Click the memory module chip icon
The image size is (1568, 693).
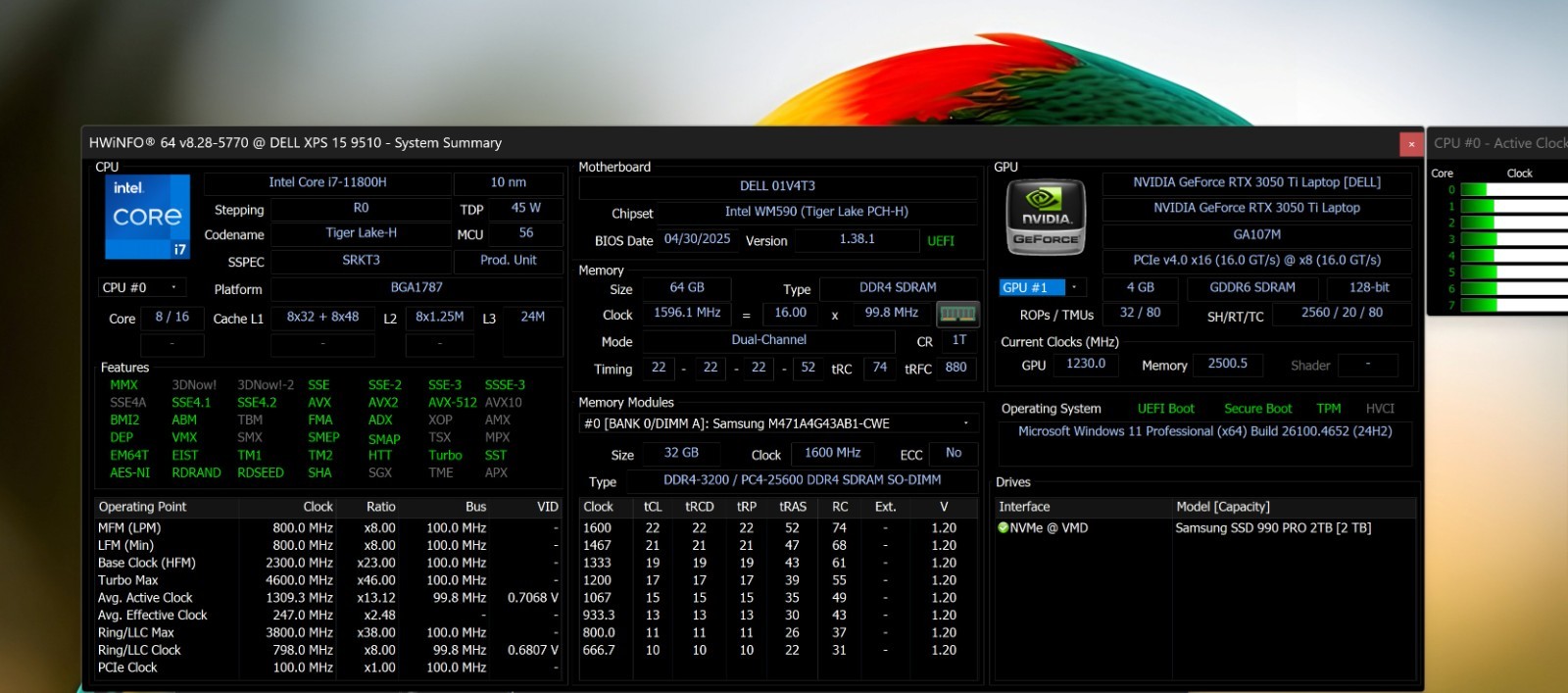pyautogui.click(x=957, y=314)
